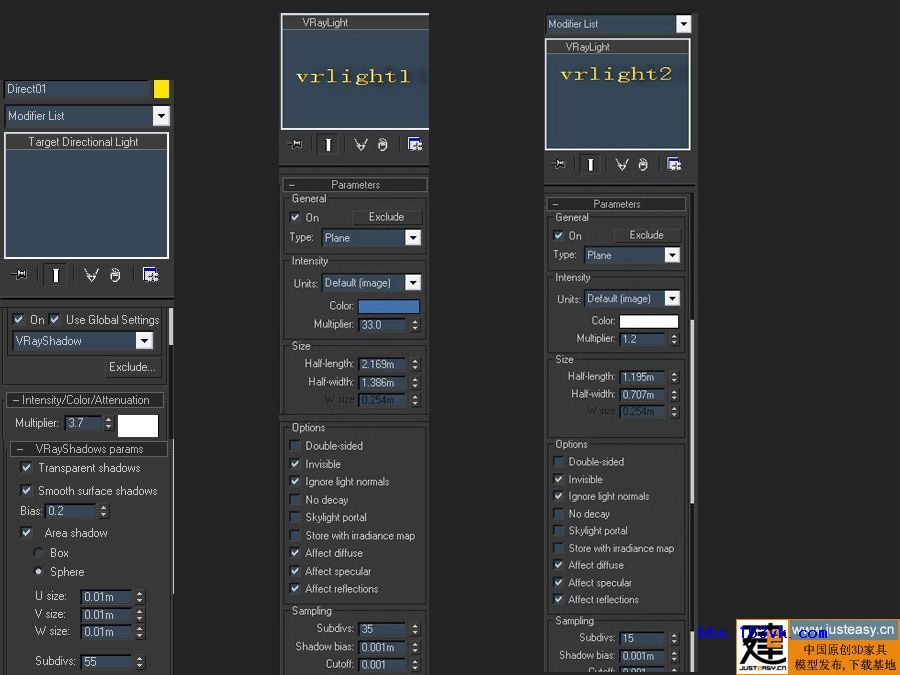This screenshot has height=675, width=900.
Task: Click Direct01 yellow object color swatch
Action: click(x=161, y=89)
